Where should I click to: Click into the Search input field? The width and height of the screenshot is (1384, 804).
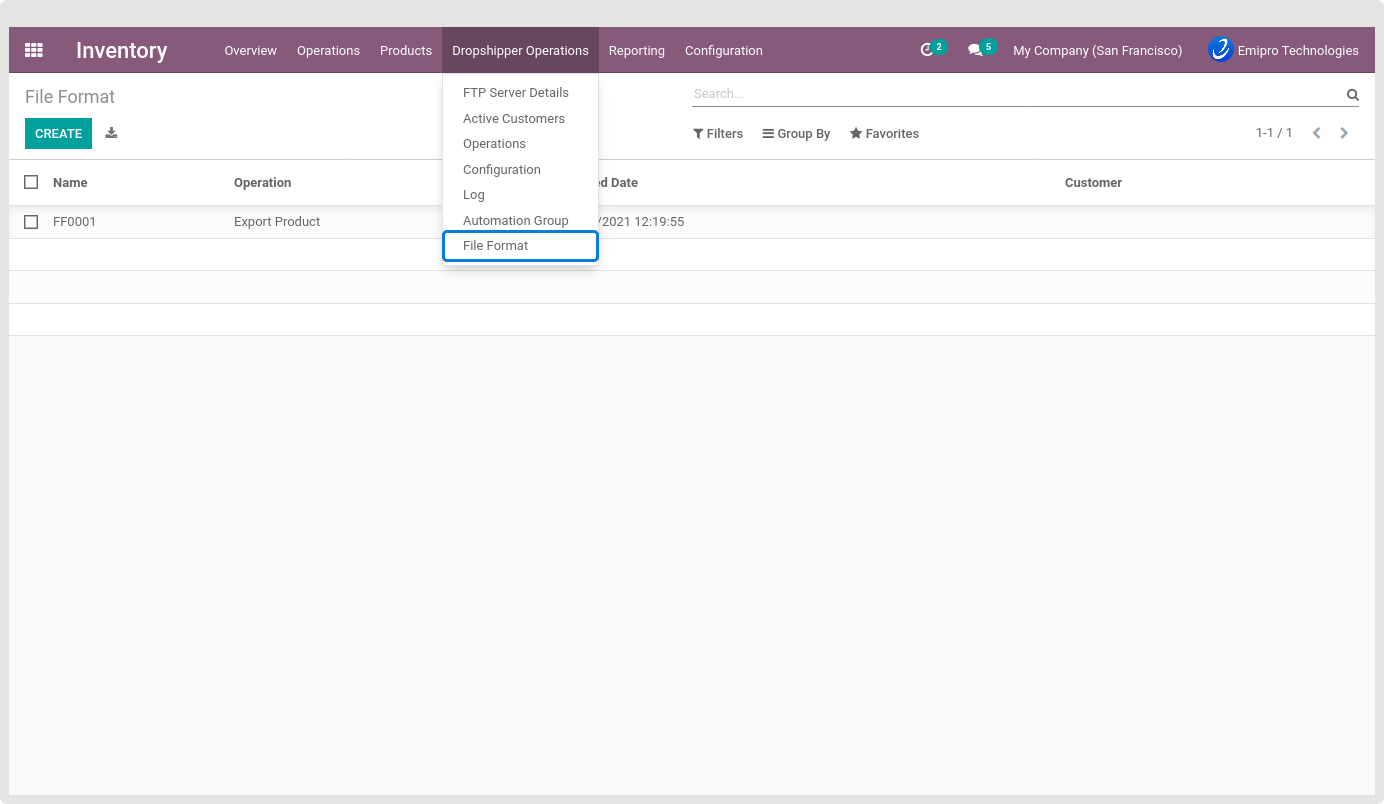[x=1015, y=94]
